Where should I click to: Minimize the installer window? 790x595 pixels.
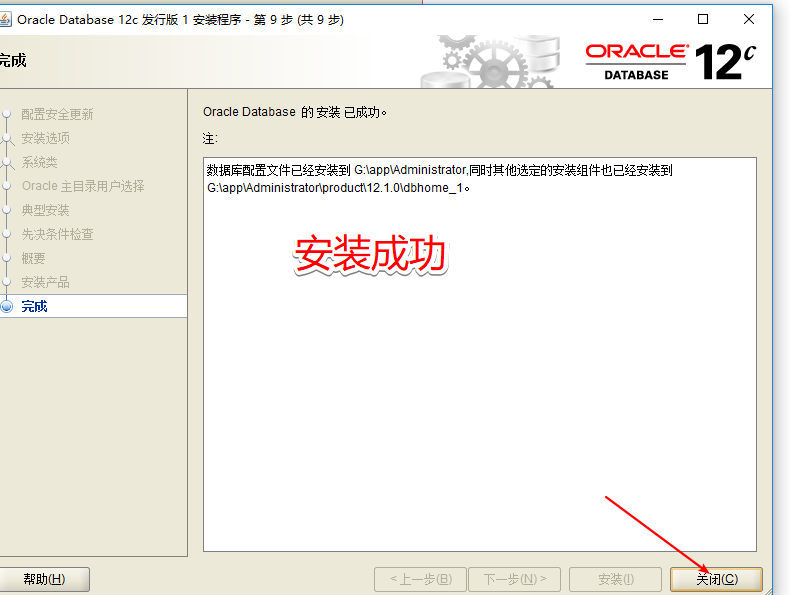[658, 20]
